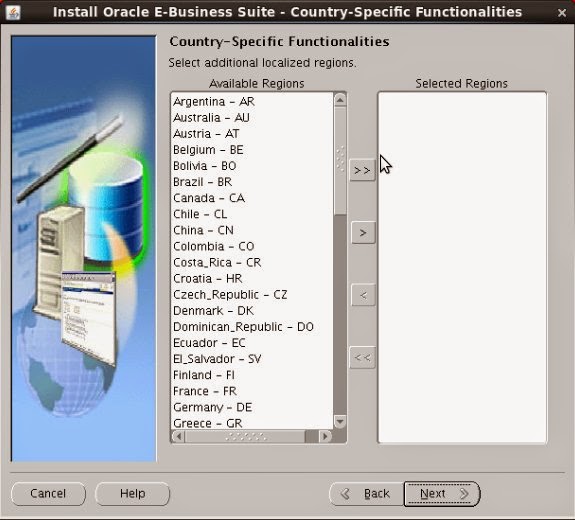Click the scroll down arrow of Available Regions
Viewport: 575px width, 520px height.
click(x=340, y=422)
